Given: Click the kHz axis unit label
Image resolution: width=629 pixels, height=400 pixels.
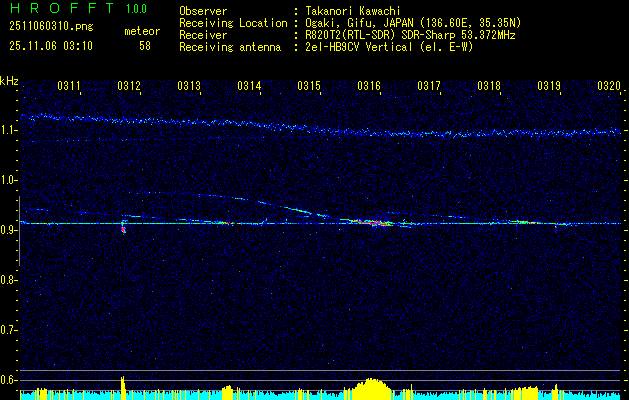Looking at the screenshot, I should pos(9,80).
